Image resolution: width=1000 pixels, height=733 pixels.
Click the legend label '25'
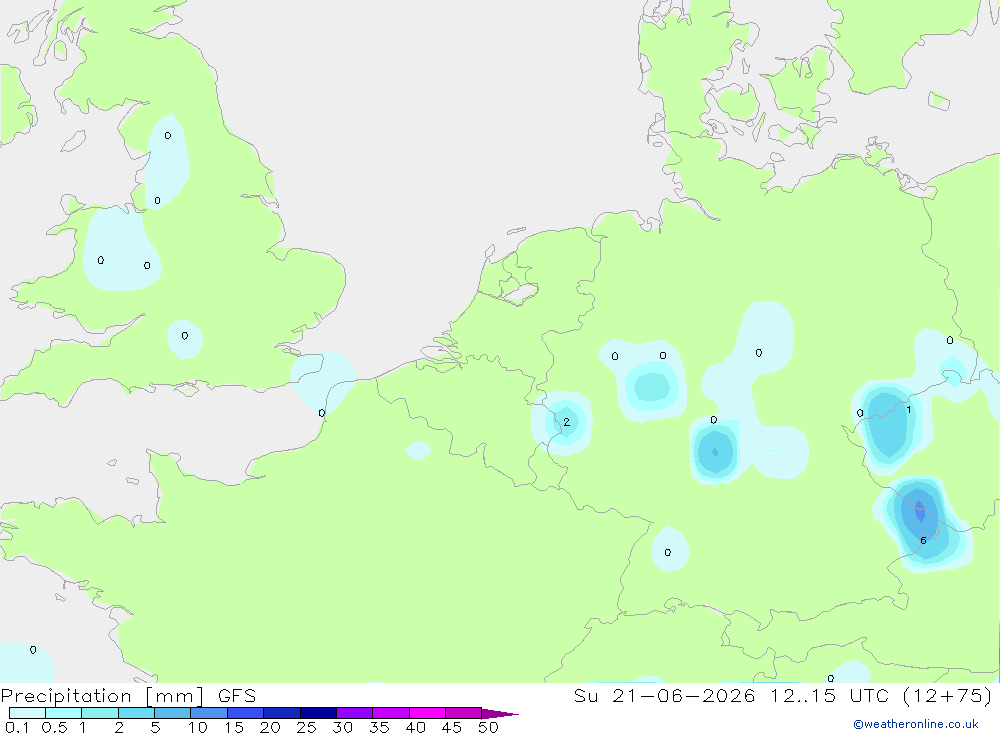pyautogui.click(x=307, y=727)
